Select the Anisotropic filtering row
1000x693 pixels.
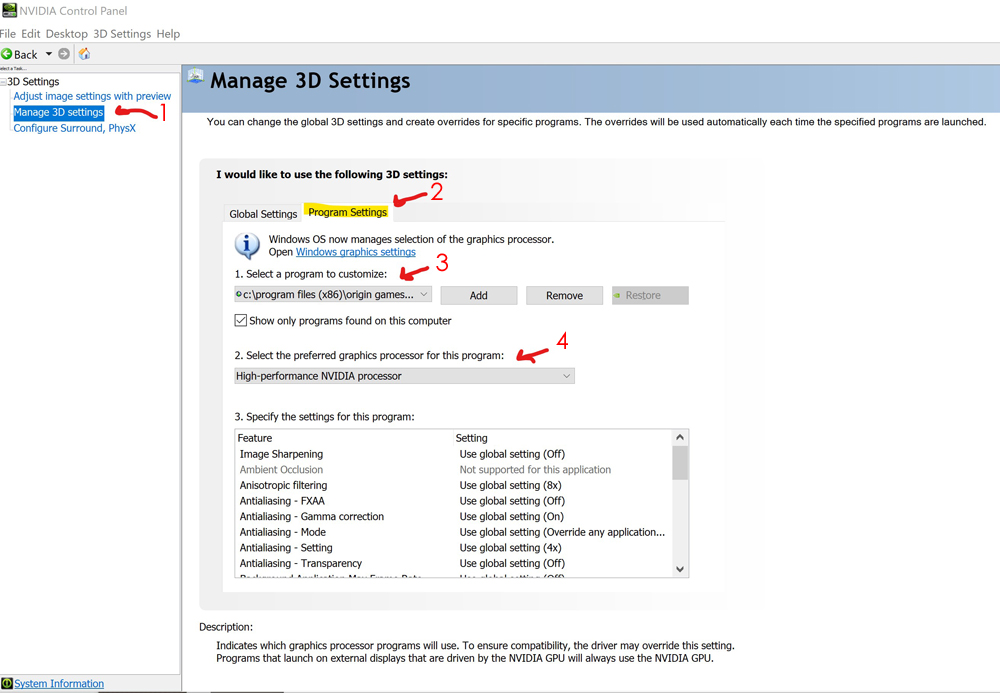[x=284, y=485]
